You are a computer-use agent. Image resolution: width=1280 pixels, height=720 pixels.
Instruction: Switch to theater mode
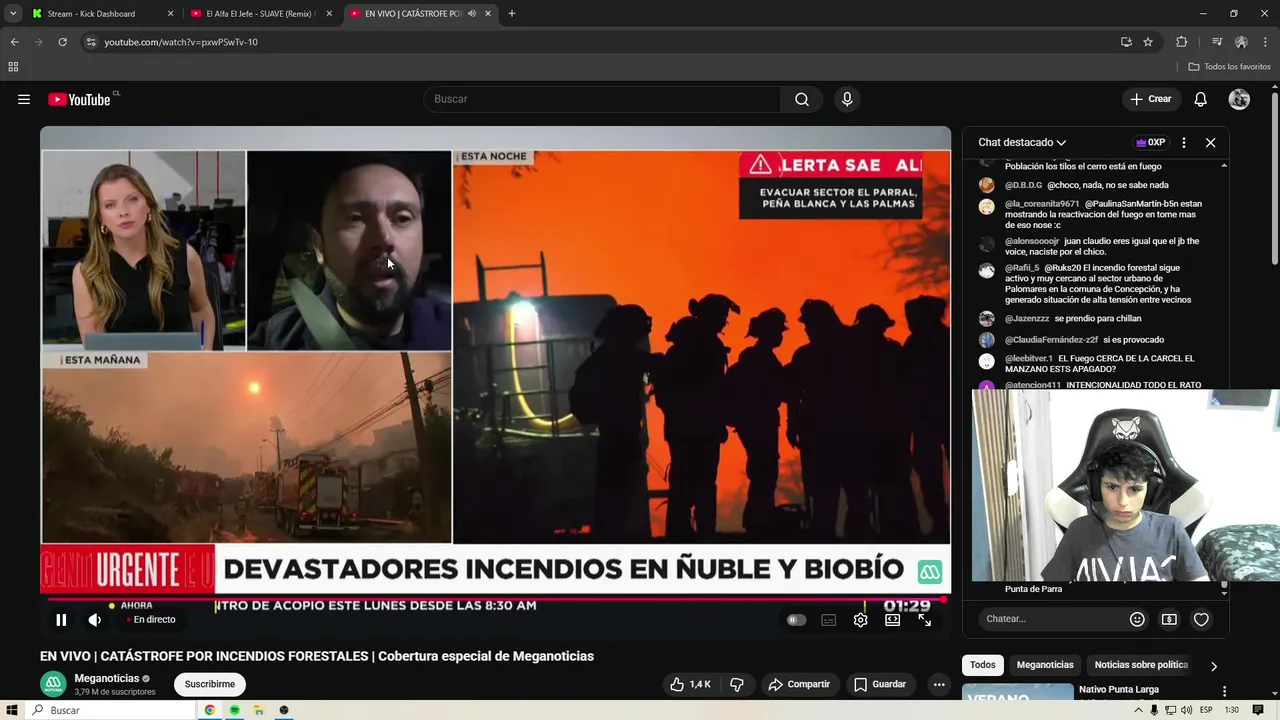(892, 620)
